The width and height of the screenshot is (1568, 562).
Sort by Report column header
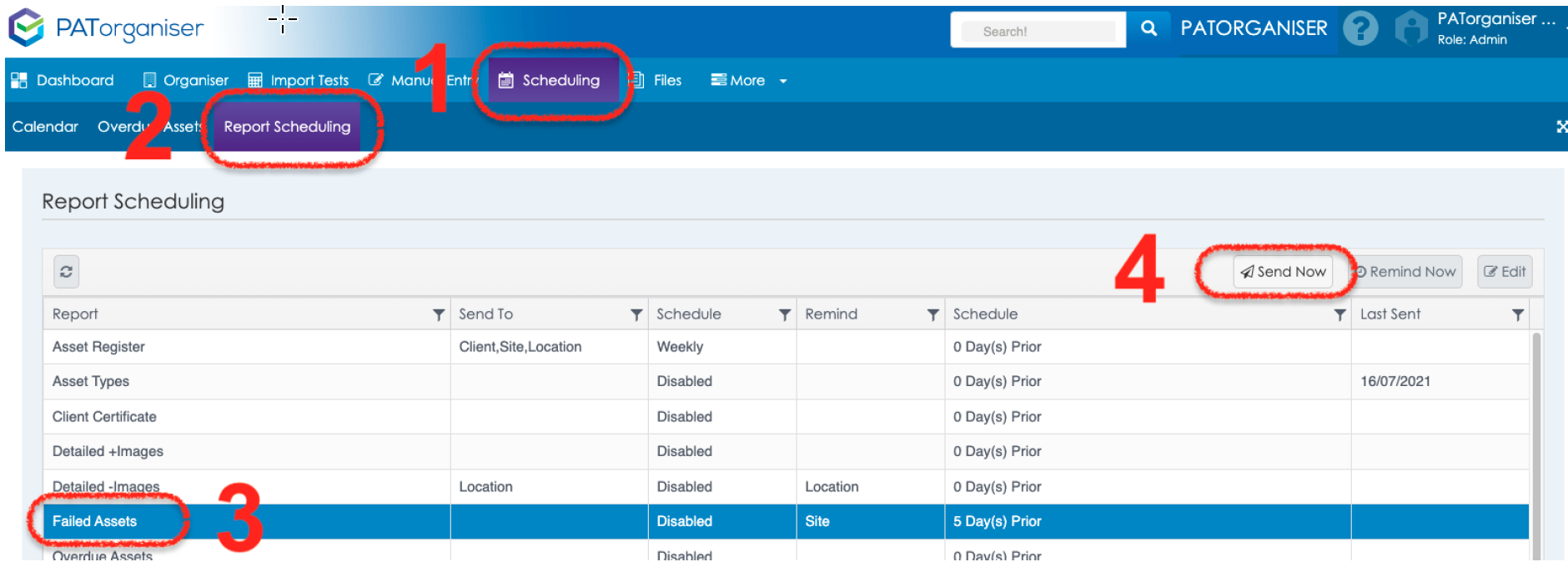(75, 314)
